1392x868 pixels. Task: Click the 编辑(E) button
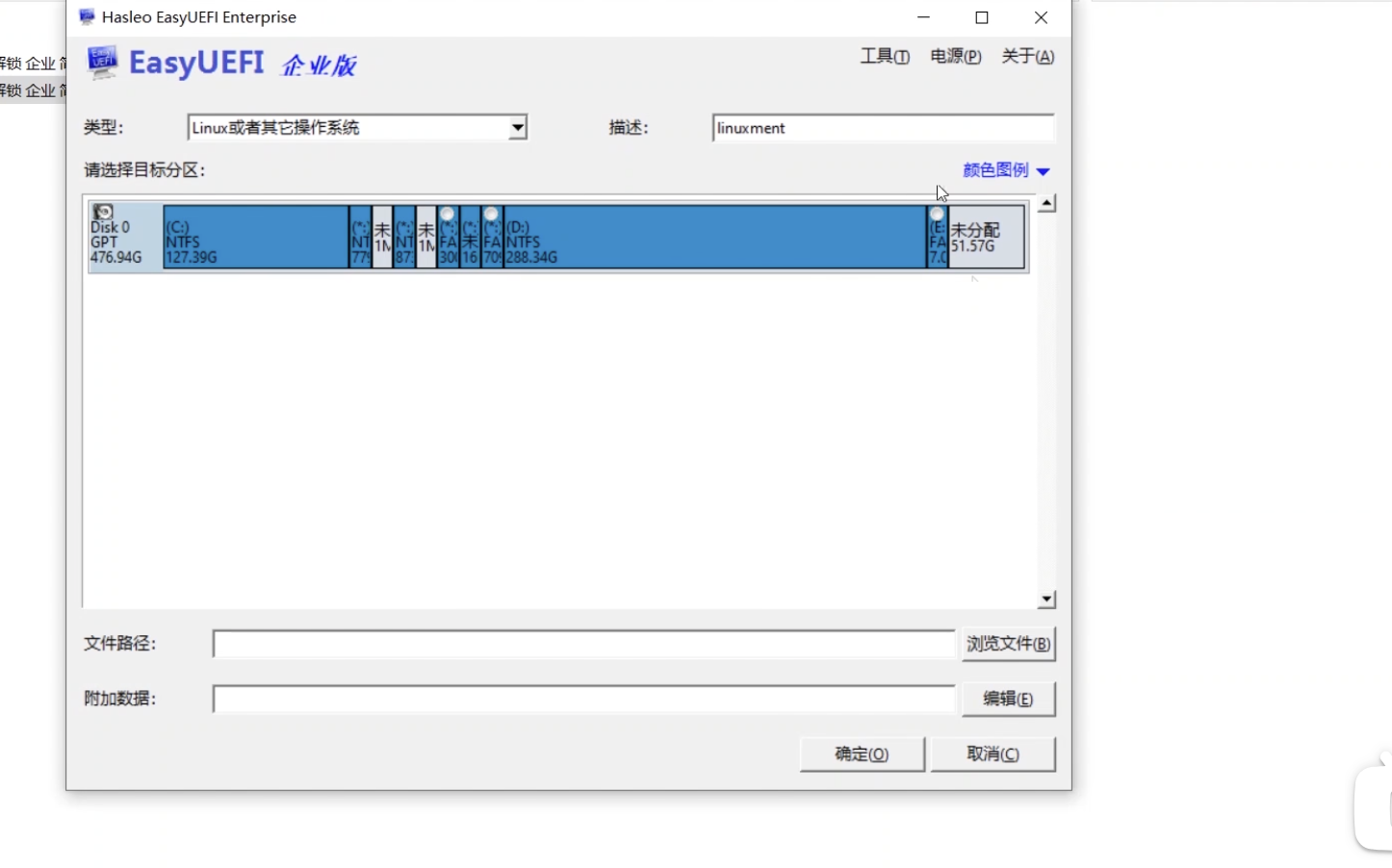point(1008,700)
